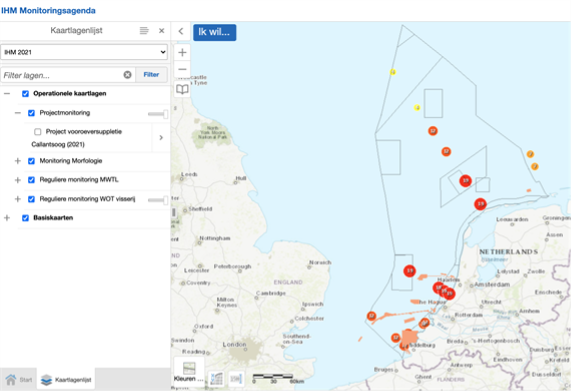Click the London label on the map
The width and height of the screenshot is (572, 392).
pos(235,345)
